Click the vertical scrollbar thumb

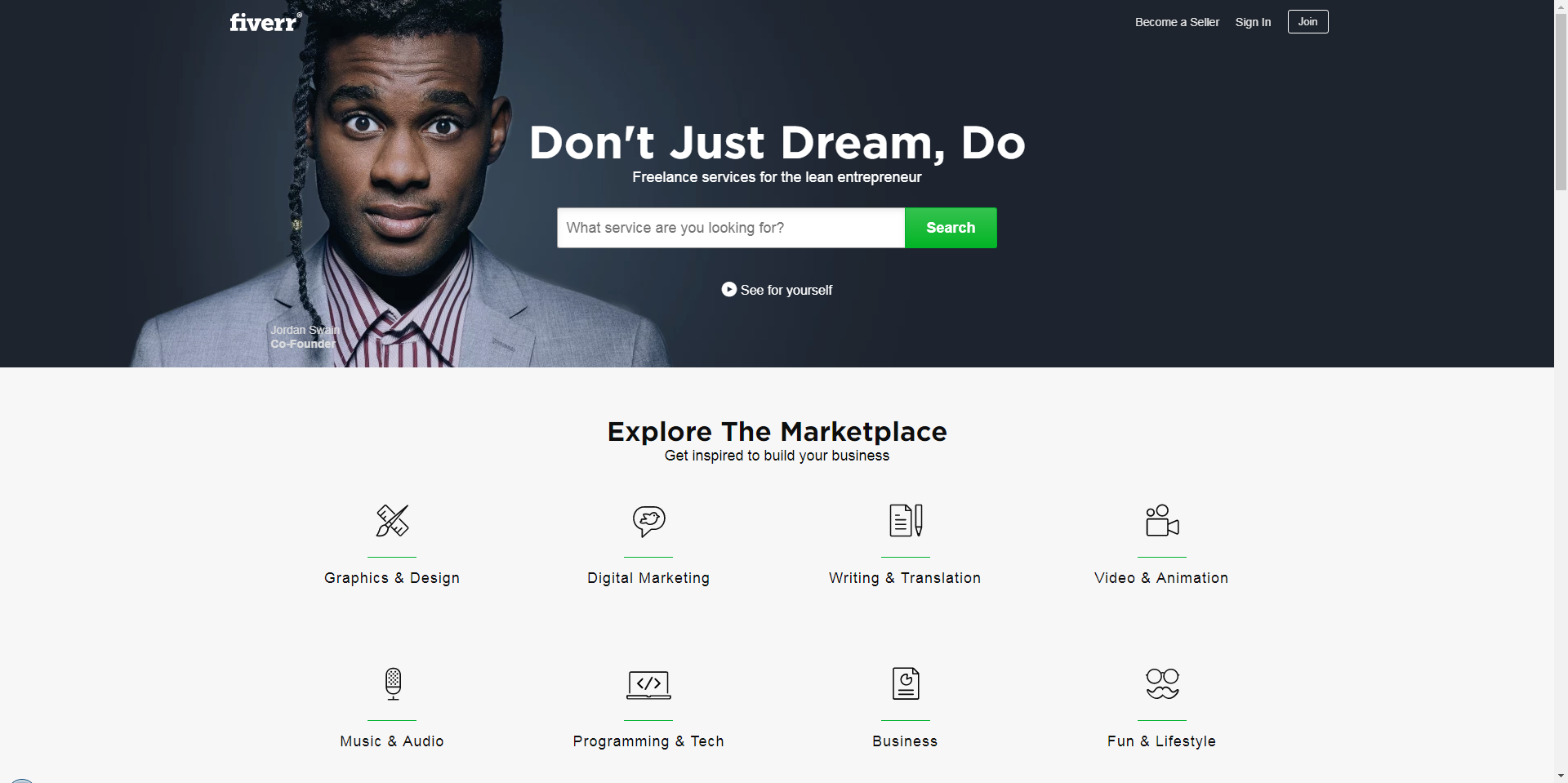[1561, 101]
